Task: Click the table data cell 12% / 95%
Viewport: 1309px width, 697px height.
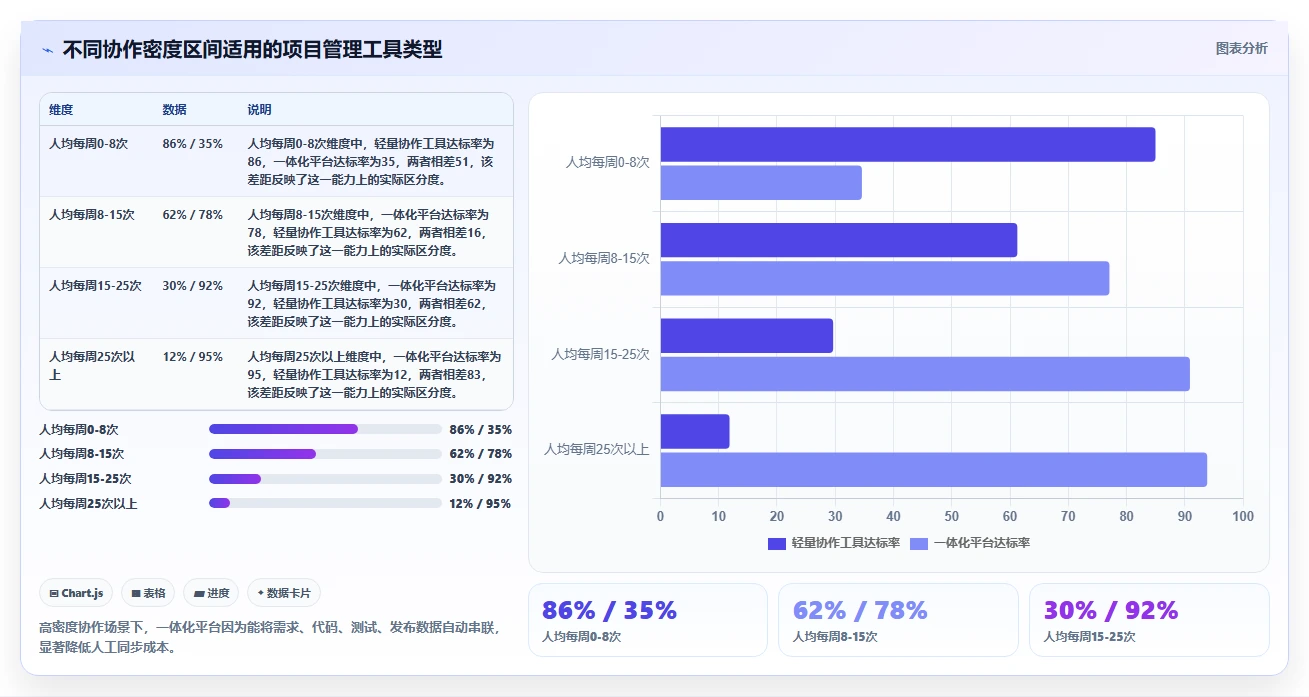Action: coord(192,357)
